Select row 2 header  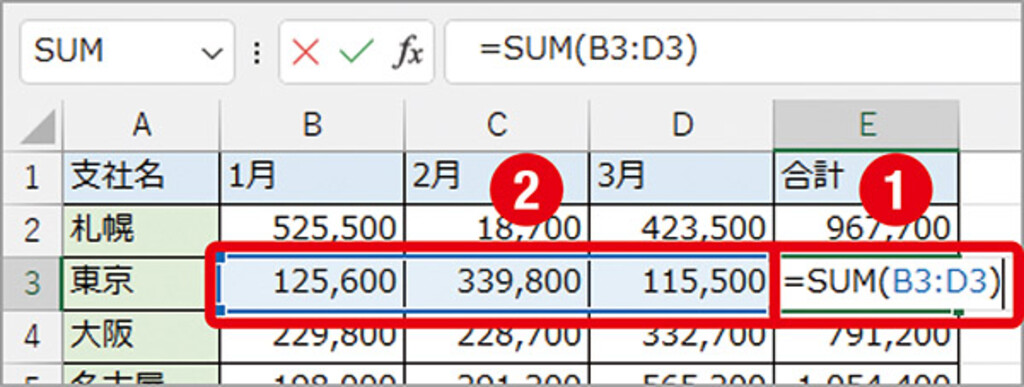(x=31, y=230)
